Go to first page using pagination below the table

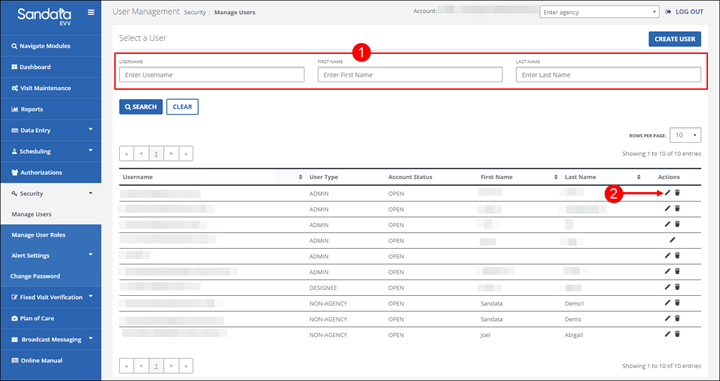click(x=126, y=366)
